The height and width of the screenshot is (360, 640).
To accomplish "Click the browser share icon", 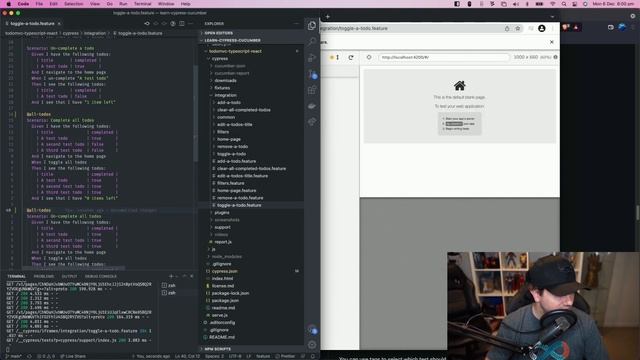I will click(507, 29).
